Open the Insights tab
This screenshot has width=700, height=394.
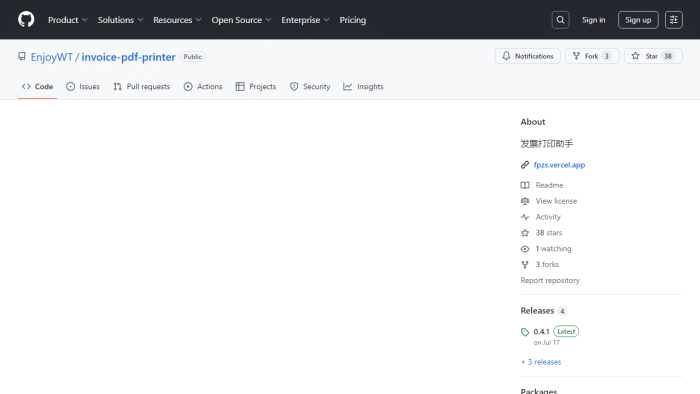[x=363, y=87]
